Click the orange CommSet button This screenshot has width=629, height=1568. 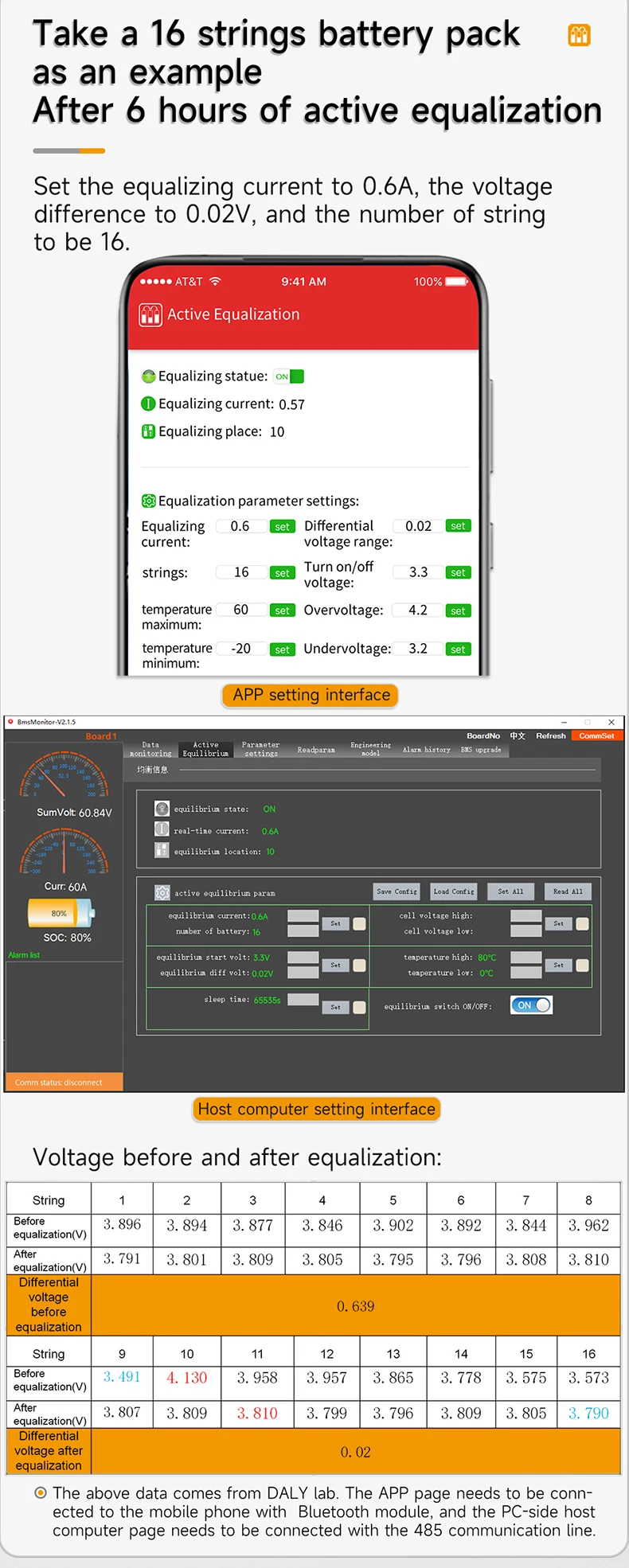(x=596, y=736)
